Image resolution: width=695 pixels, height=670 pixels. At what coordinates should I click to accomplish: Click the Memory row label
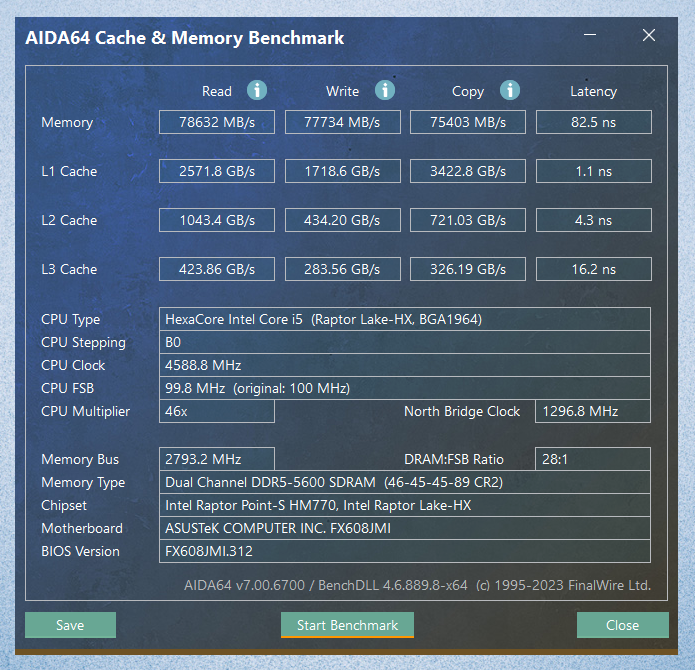click(67, 123)
